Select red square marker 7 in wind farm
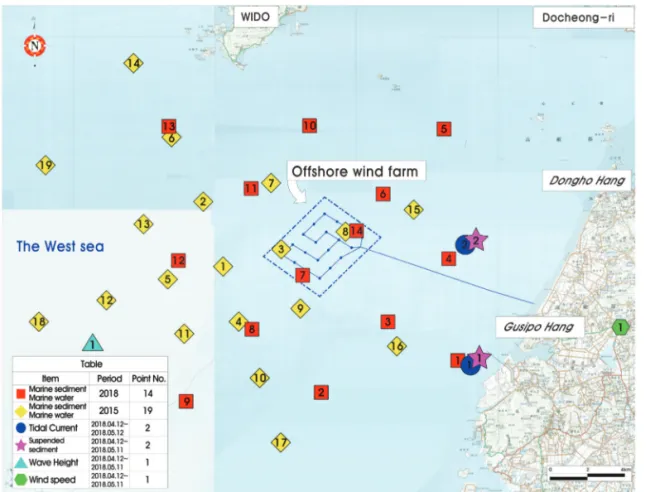Image resolution: width=655 pixels, height=492 pixels. tap(302, 275)
